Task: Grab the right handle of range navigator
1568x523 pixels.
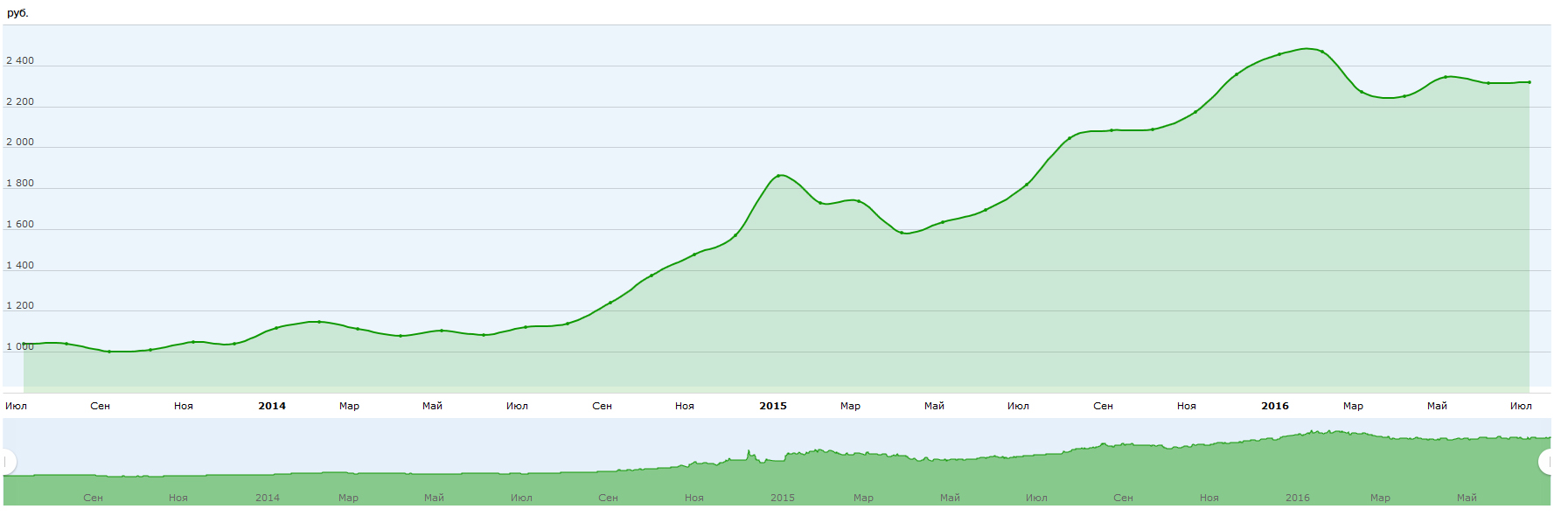Action: [1547, 461]
